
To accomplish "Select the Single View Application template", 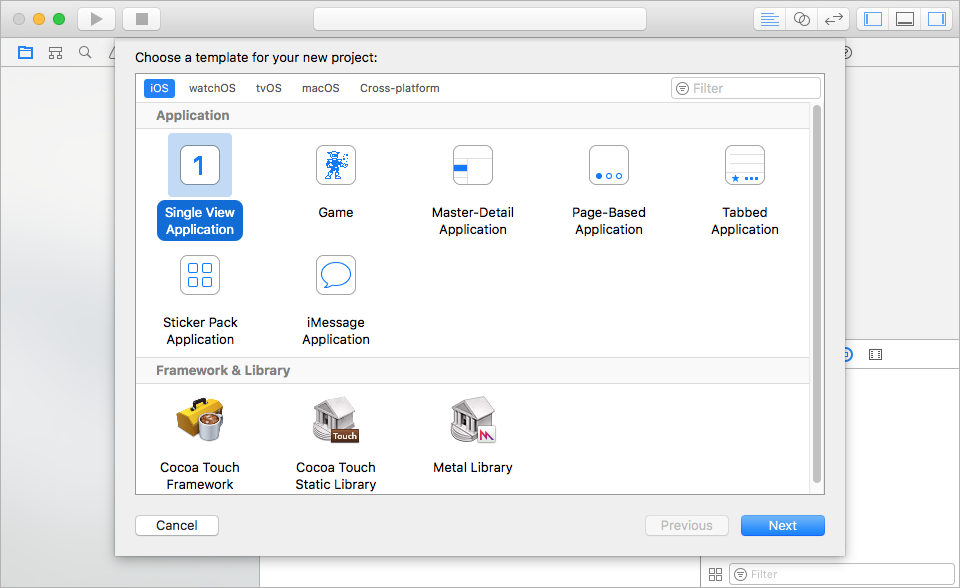I will point(200,187).
